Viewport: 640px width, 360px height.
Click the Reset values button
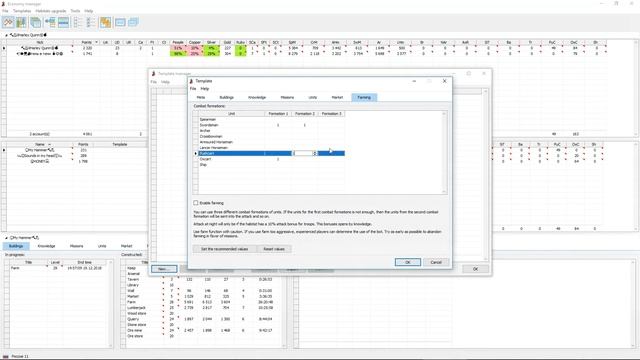point(274,249)
